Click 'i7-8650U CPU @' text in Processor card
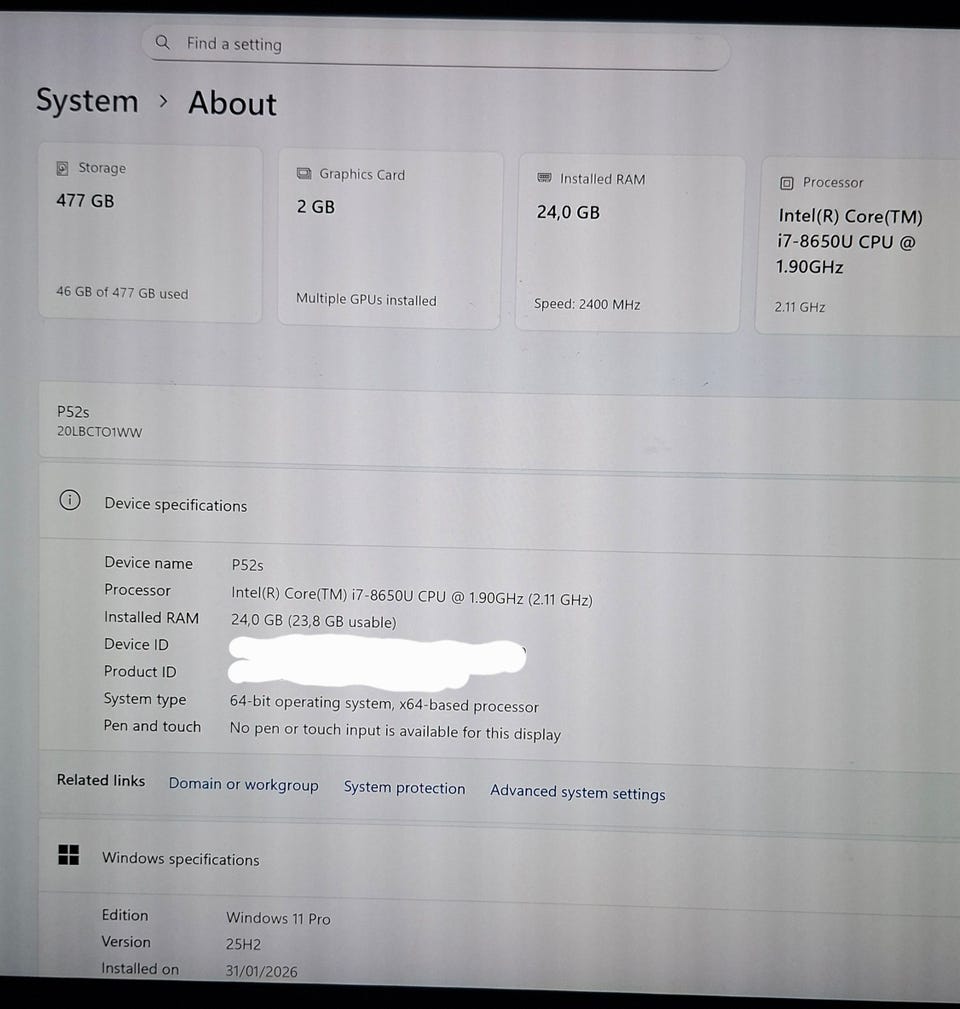960x1009 pixels. [845, 242]
